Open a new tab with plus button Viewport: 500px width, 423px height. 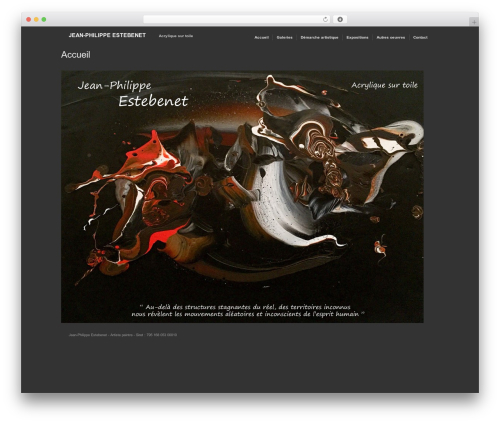click(x=474, y=22)
